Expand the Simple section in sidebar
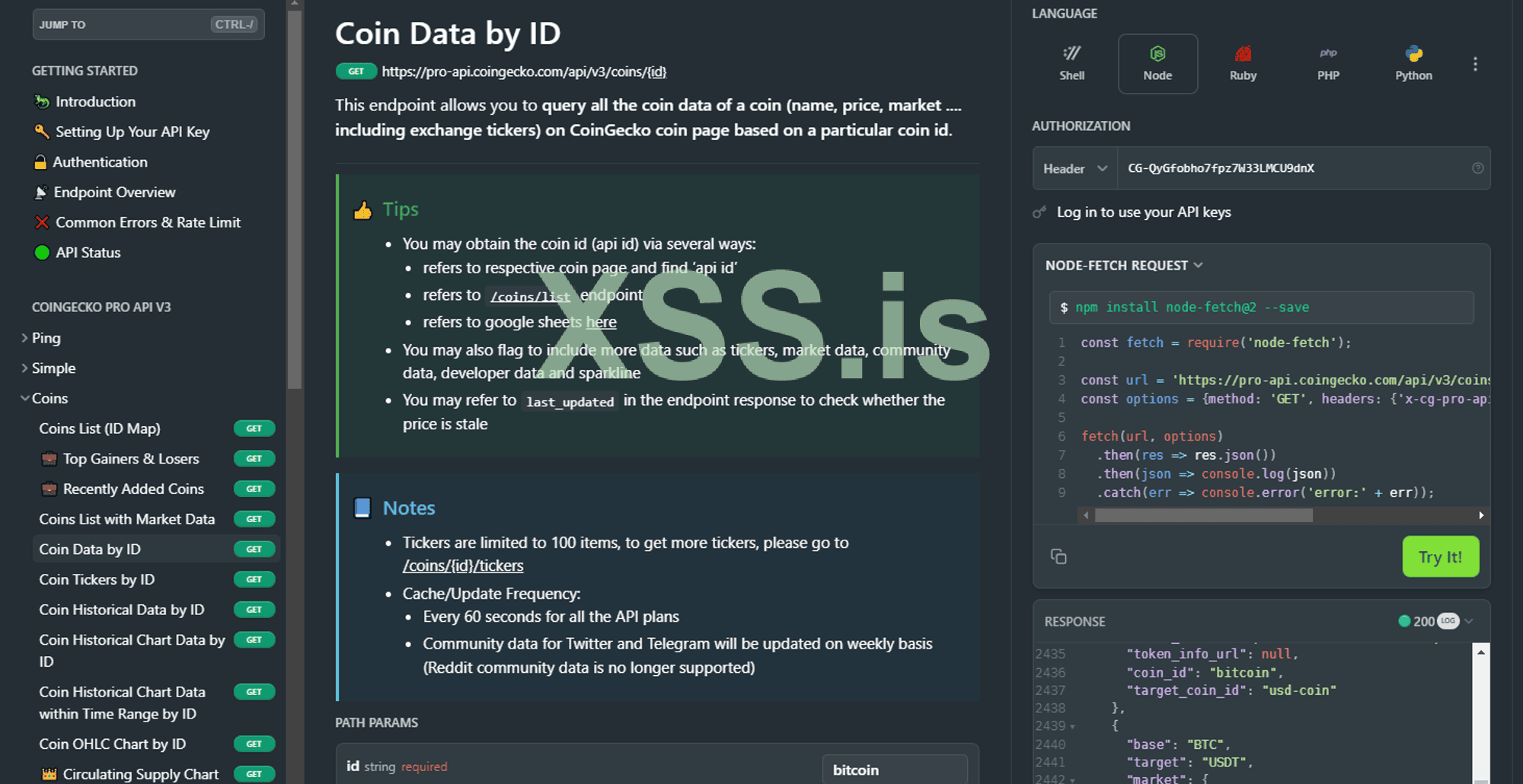 coord(53,368)
